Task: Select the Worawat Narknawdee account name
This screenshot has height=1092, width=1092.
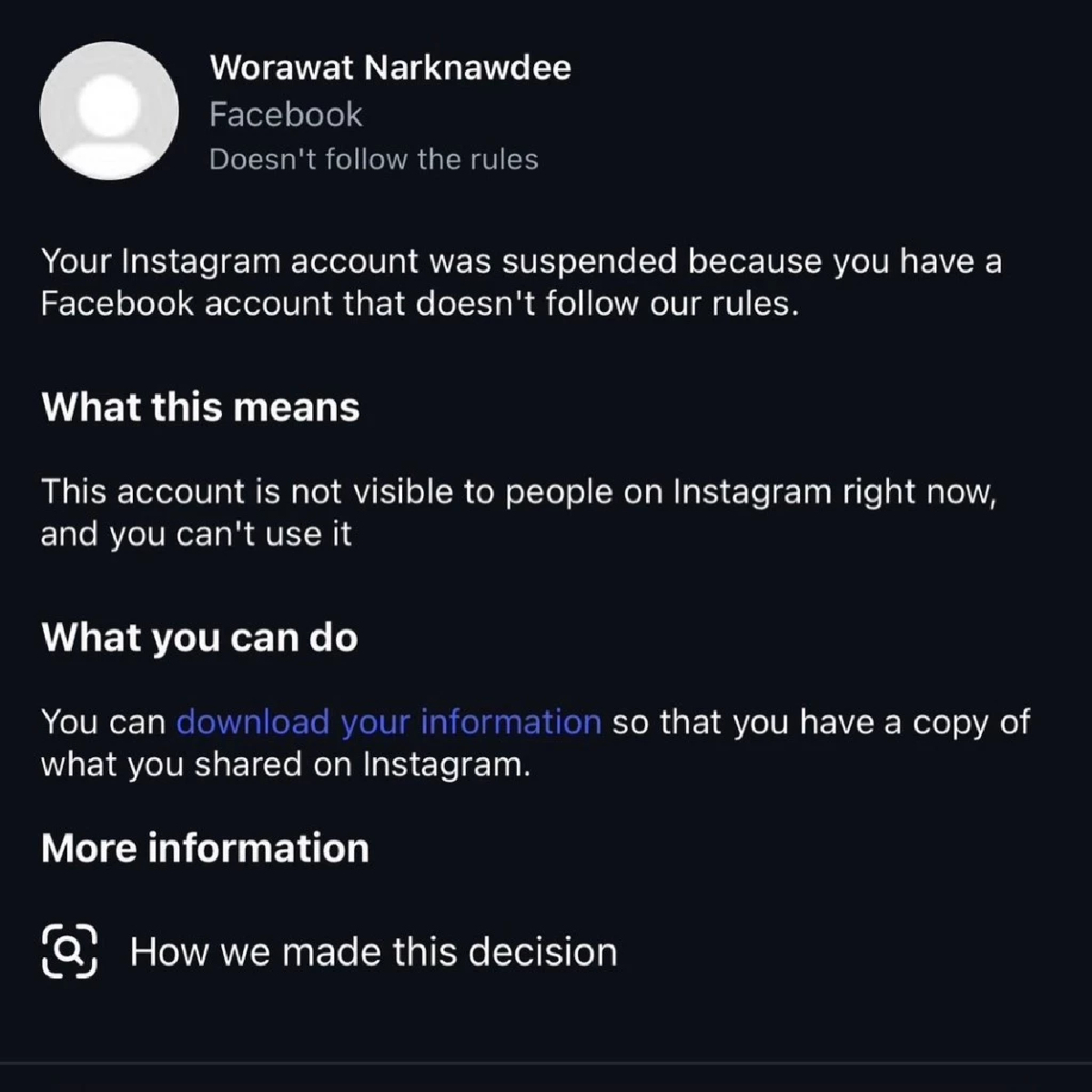Action: click(389, 67)
